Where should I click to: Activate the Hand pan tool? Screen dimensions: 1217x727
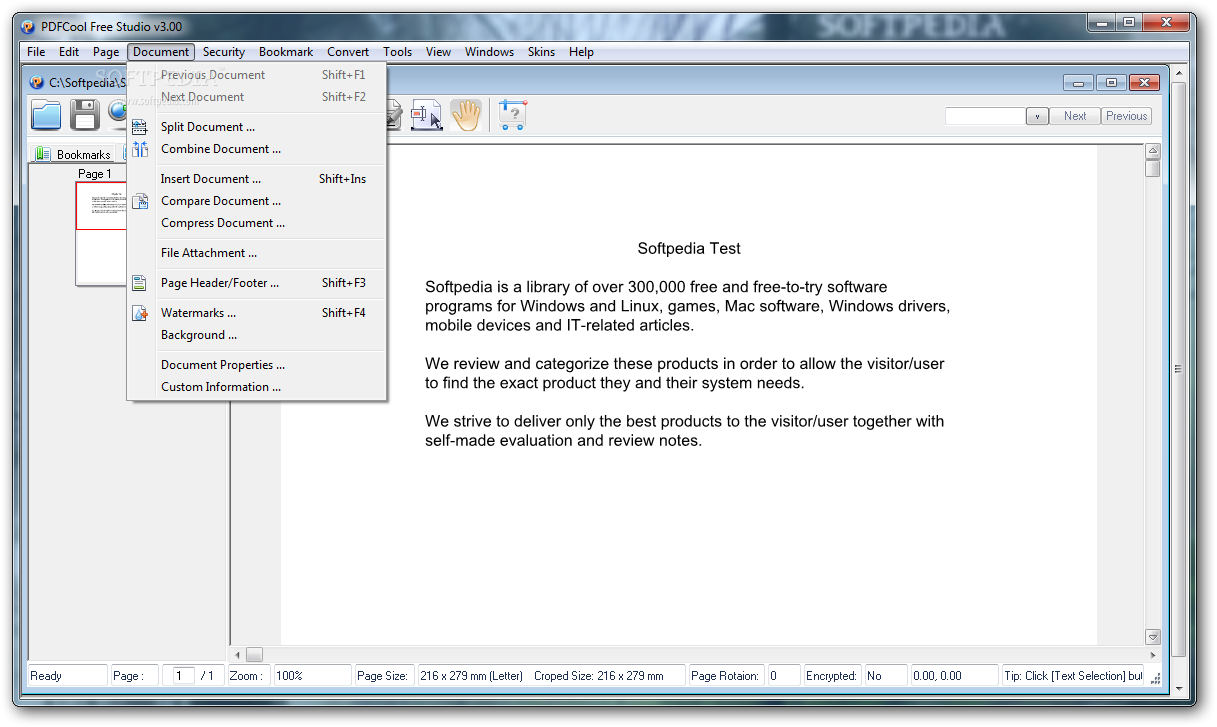coord(465,115)
